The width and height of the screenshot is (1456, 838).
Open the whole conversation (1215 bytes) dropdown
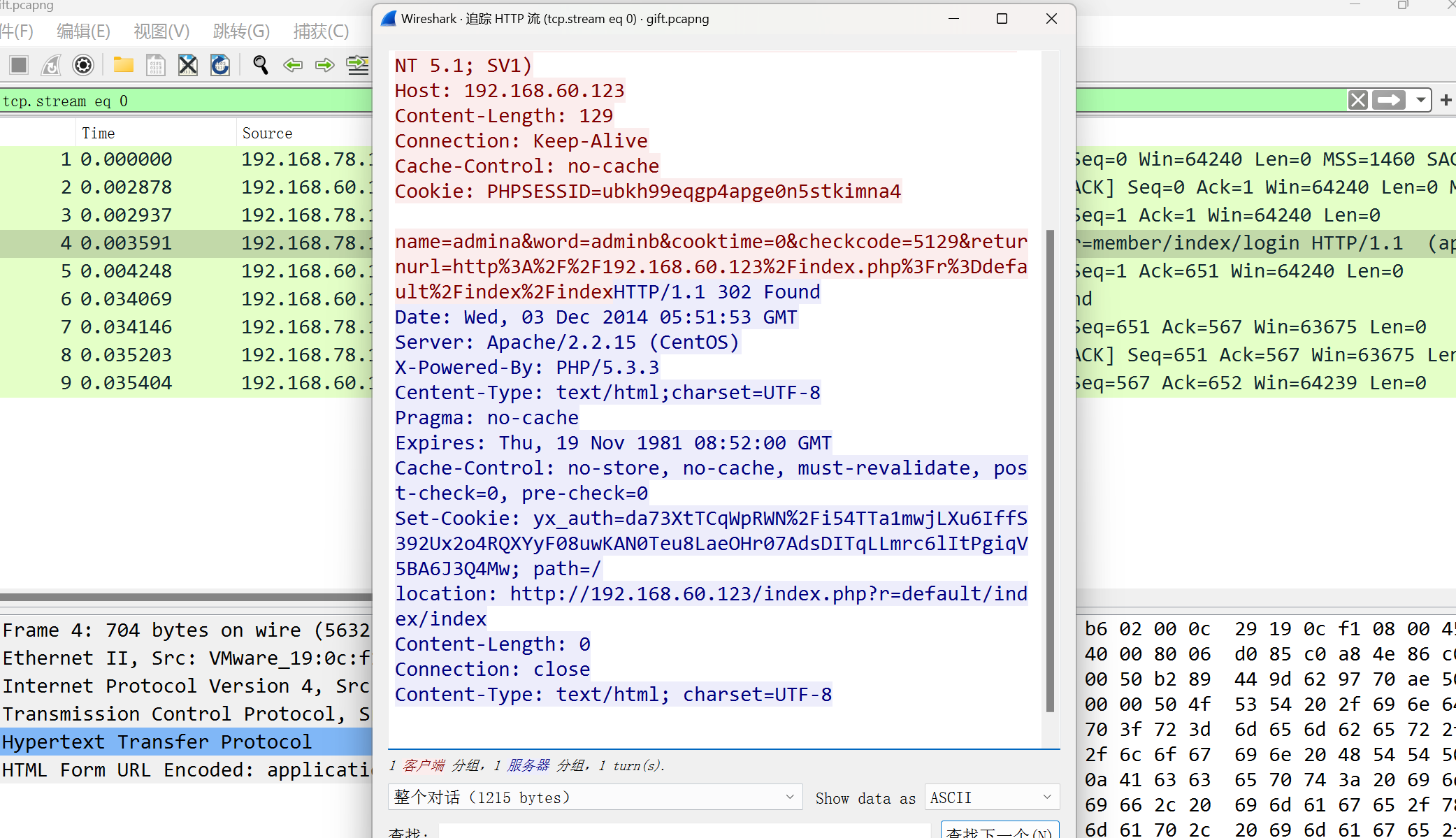pos(593,797)
